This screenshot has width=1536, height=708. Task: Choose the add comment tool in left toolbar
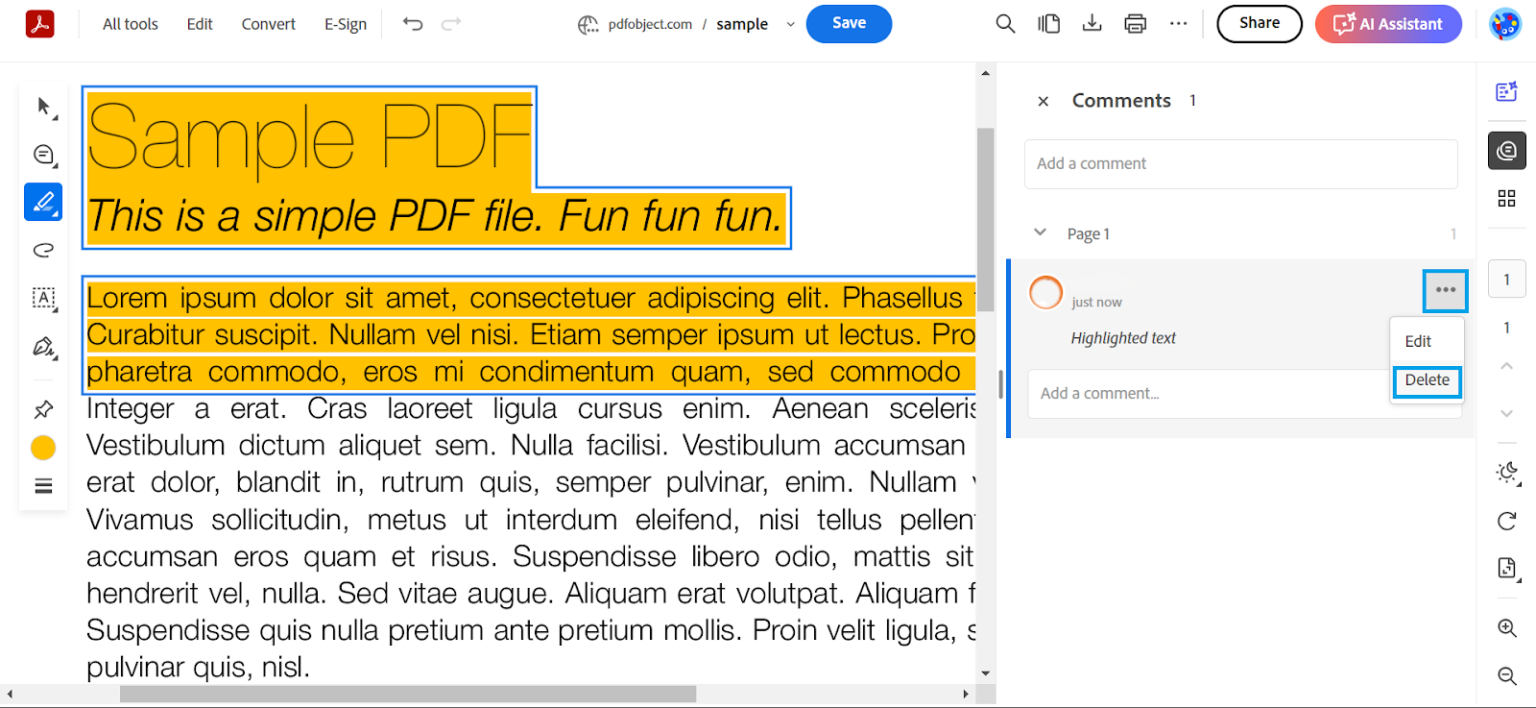(x=43, y=155)
